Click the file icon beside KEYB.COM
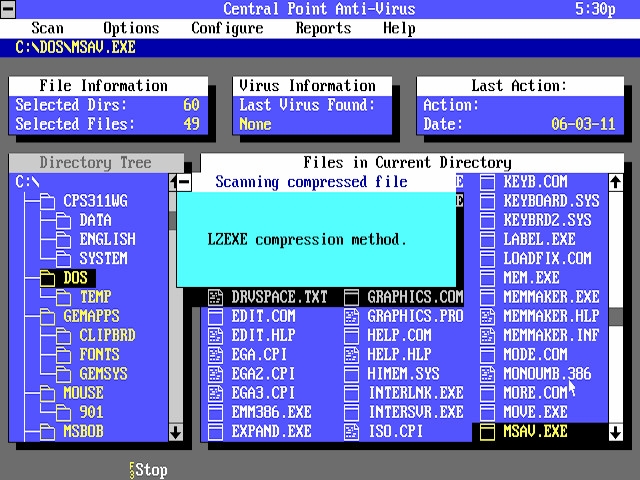The width and height of the screenshot is (640, 480). (x=487, y=182)
